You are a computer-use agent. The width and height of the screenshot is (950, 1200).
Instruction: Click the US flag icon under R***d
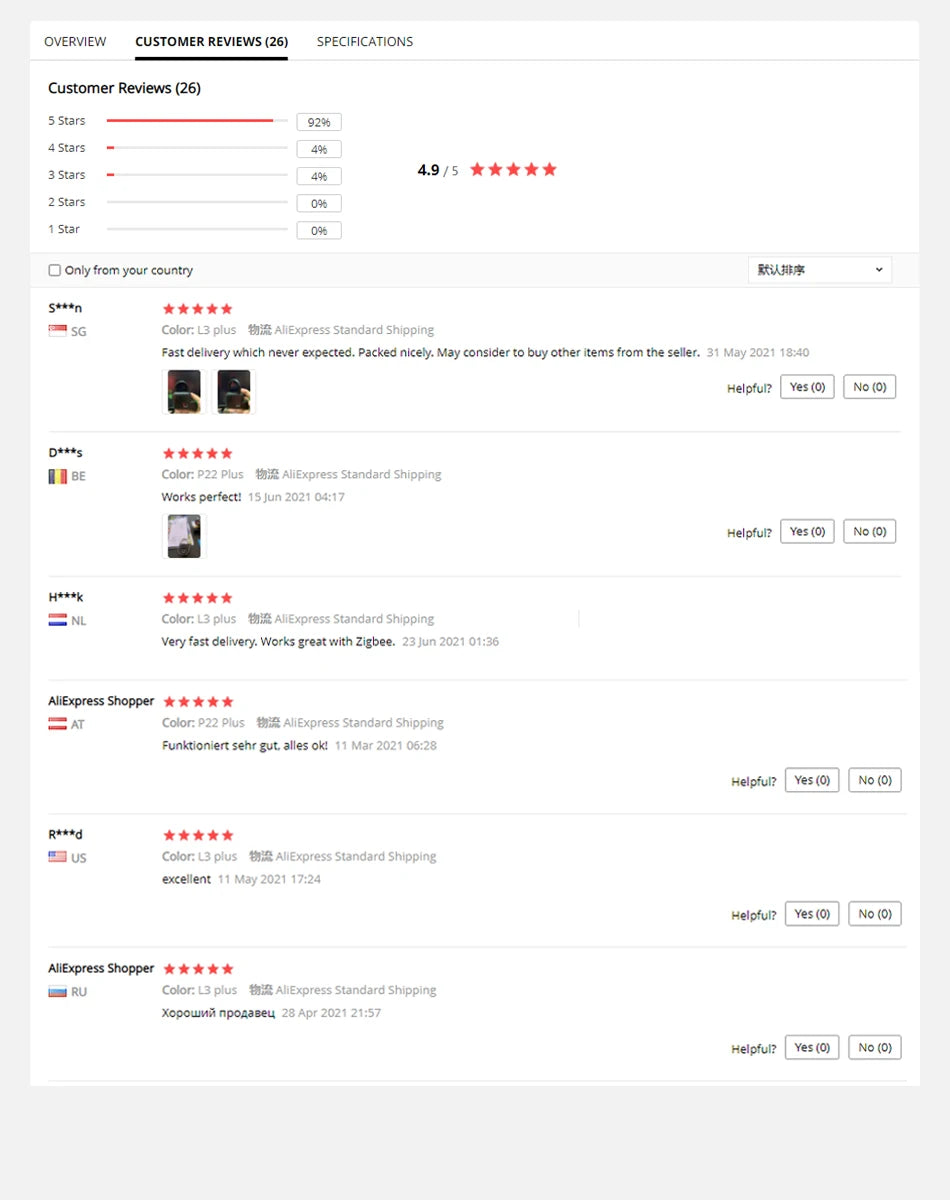coord(57,857)
